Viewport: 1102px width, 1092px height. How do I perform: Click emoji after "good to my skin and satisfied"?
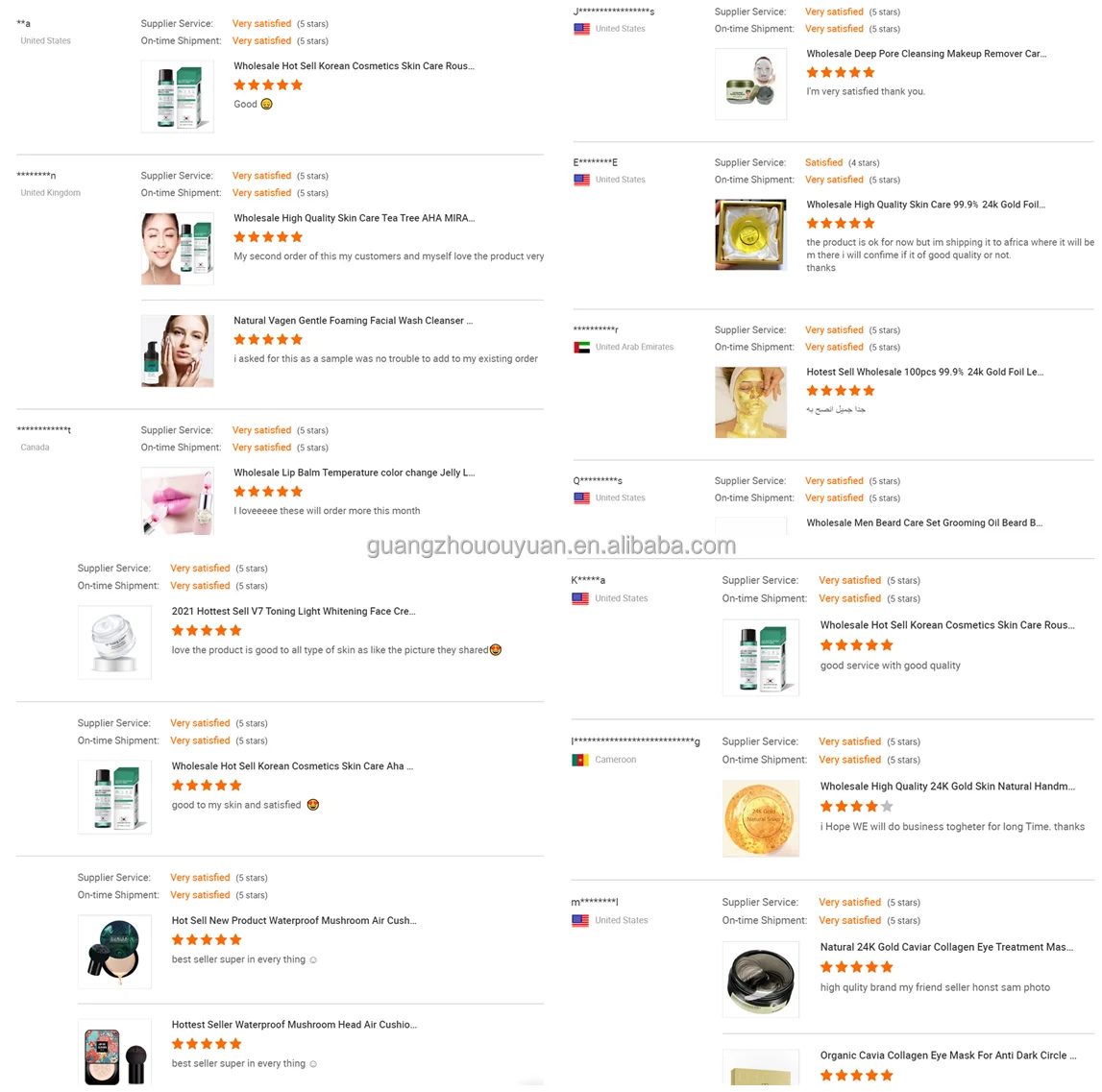coord(312,805)
